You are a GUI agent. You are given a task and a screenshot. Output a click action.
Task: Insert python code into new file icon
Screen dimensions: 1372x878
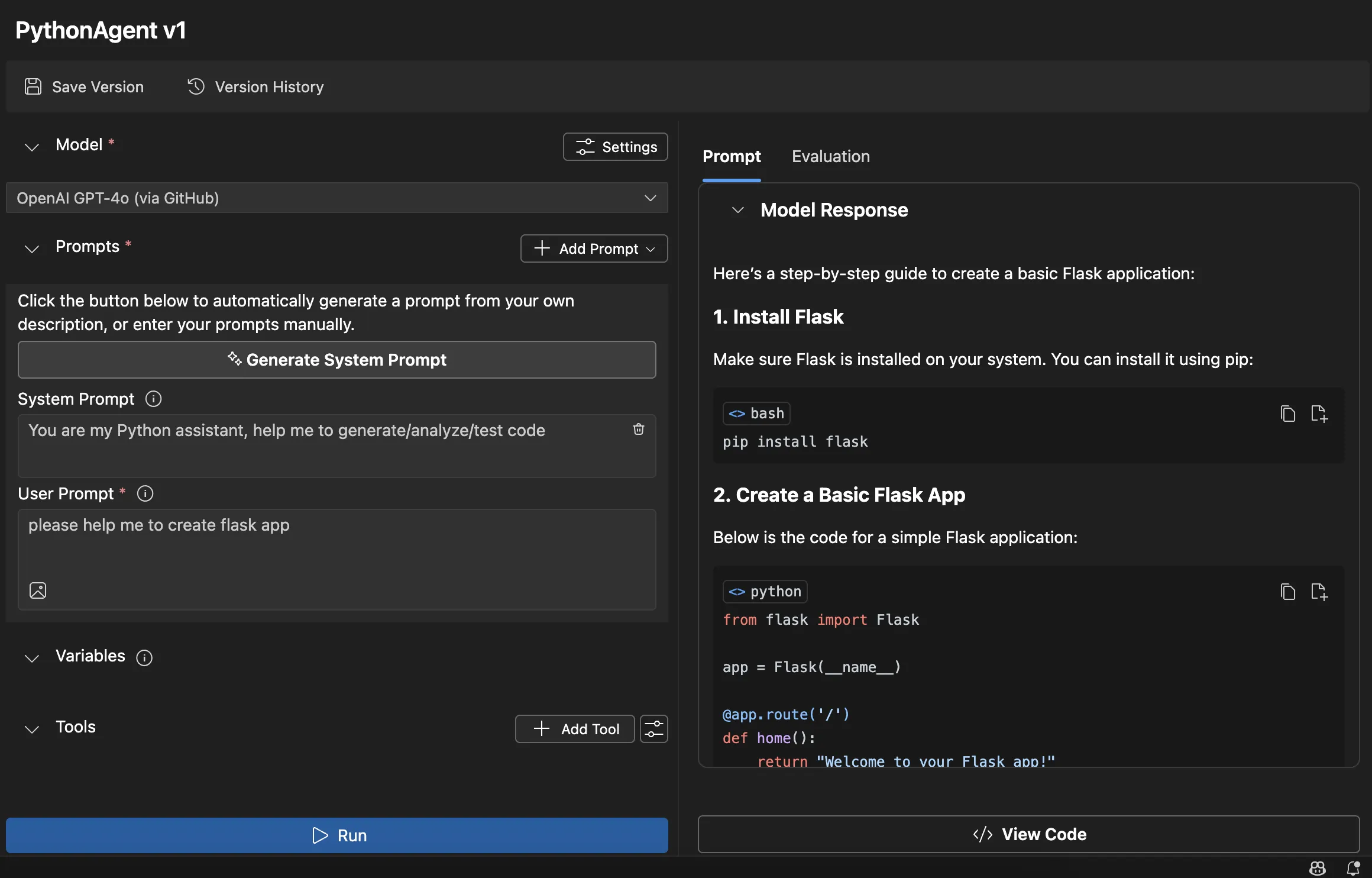pyautogui.click(x=1319, y=592)
